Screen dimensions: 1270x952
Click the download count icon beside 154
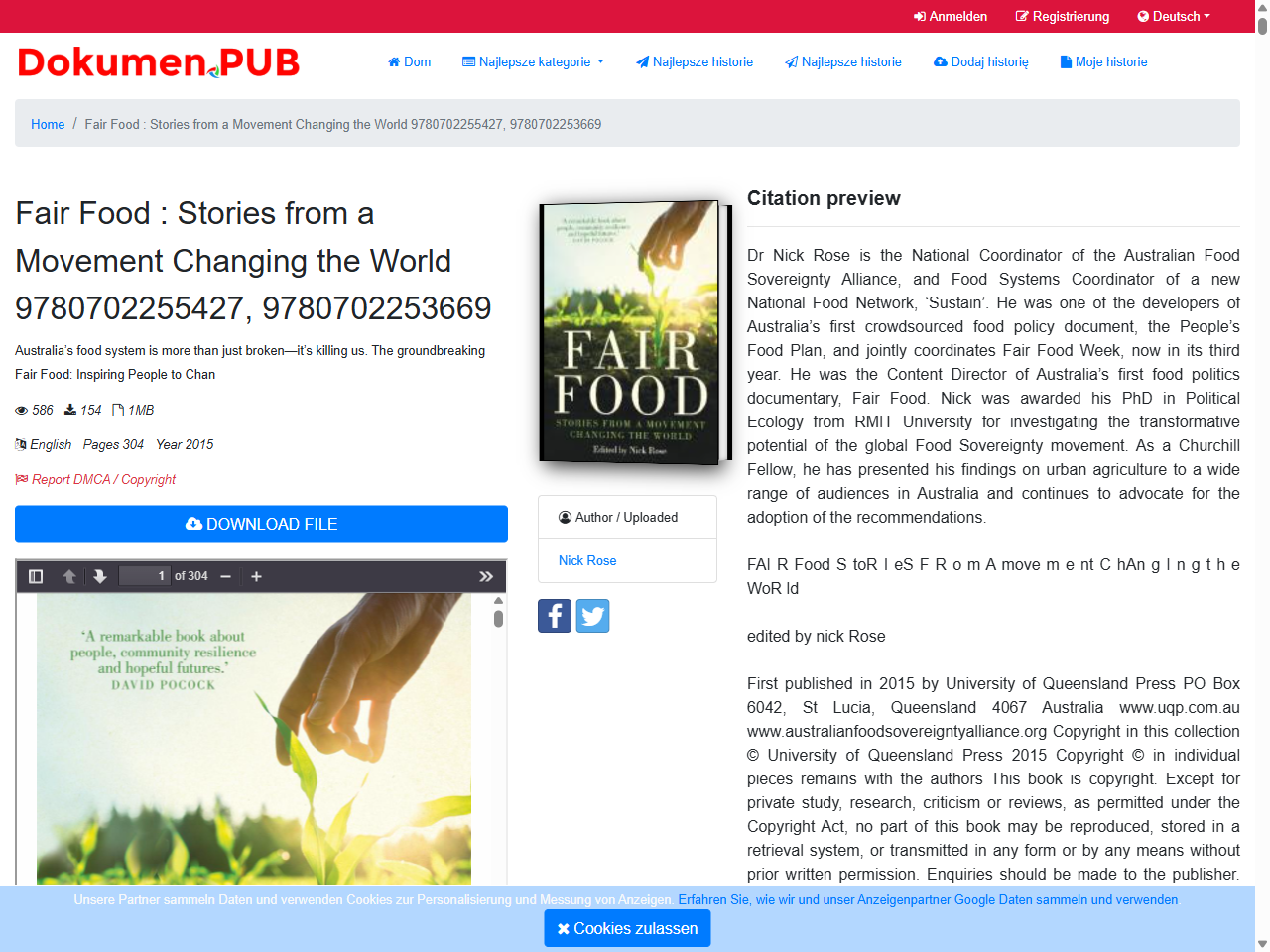click(70, 410)
